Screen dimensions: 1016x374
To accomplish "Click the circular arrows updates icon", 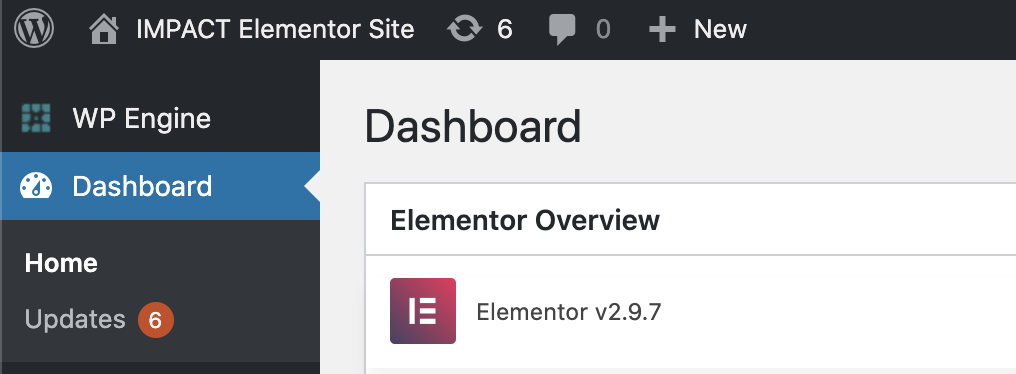I will [x=465, y=30].
